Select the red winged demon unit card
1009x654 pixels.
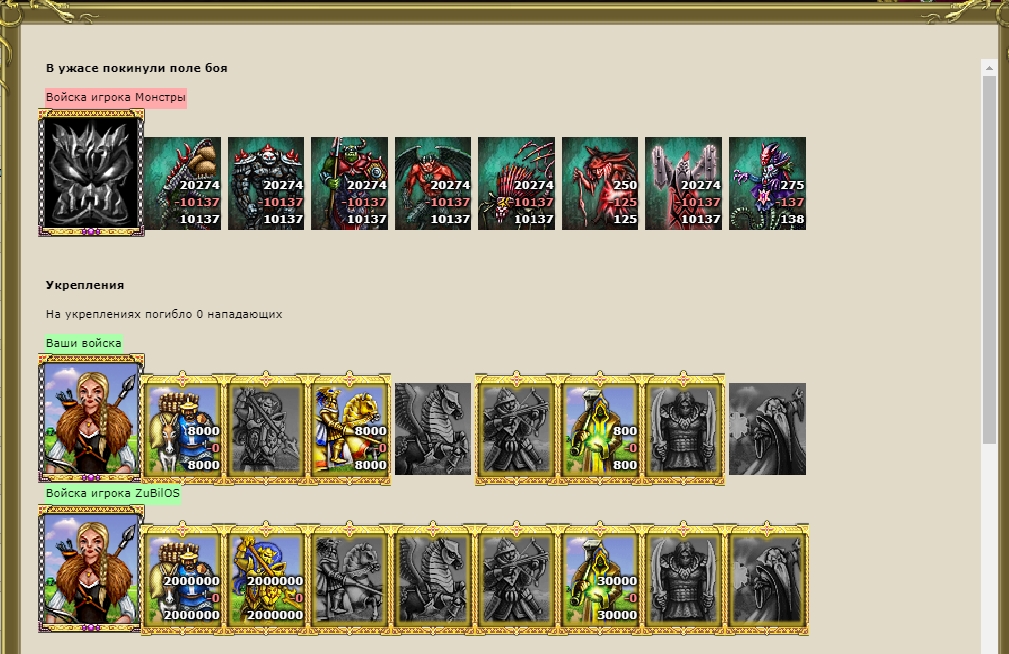[432, 183]
